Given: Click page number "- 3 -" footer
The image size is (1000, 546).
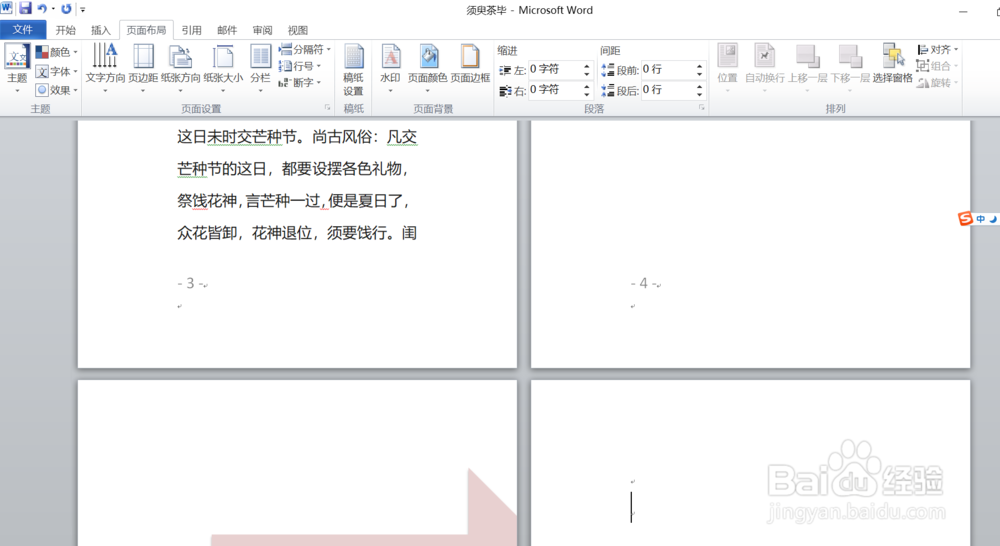Looking at the screenshot, I should click(191, 283).
